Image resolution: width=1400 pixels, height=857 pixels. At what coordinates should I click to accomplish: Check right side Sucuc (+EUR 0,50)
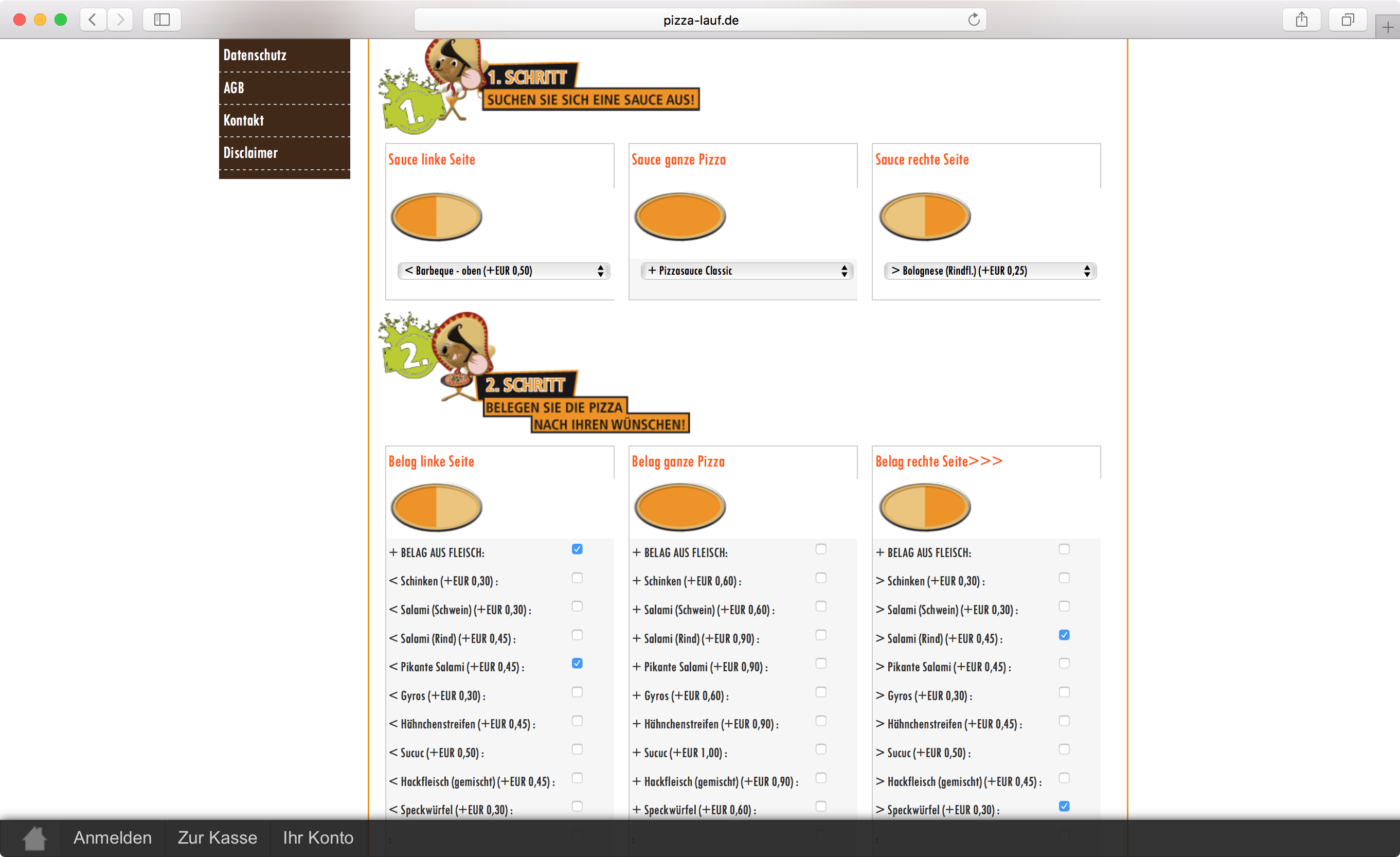coord(1064,749)
